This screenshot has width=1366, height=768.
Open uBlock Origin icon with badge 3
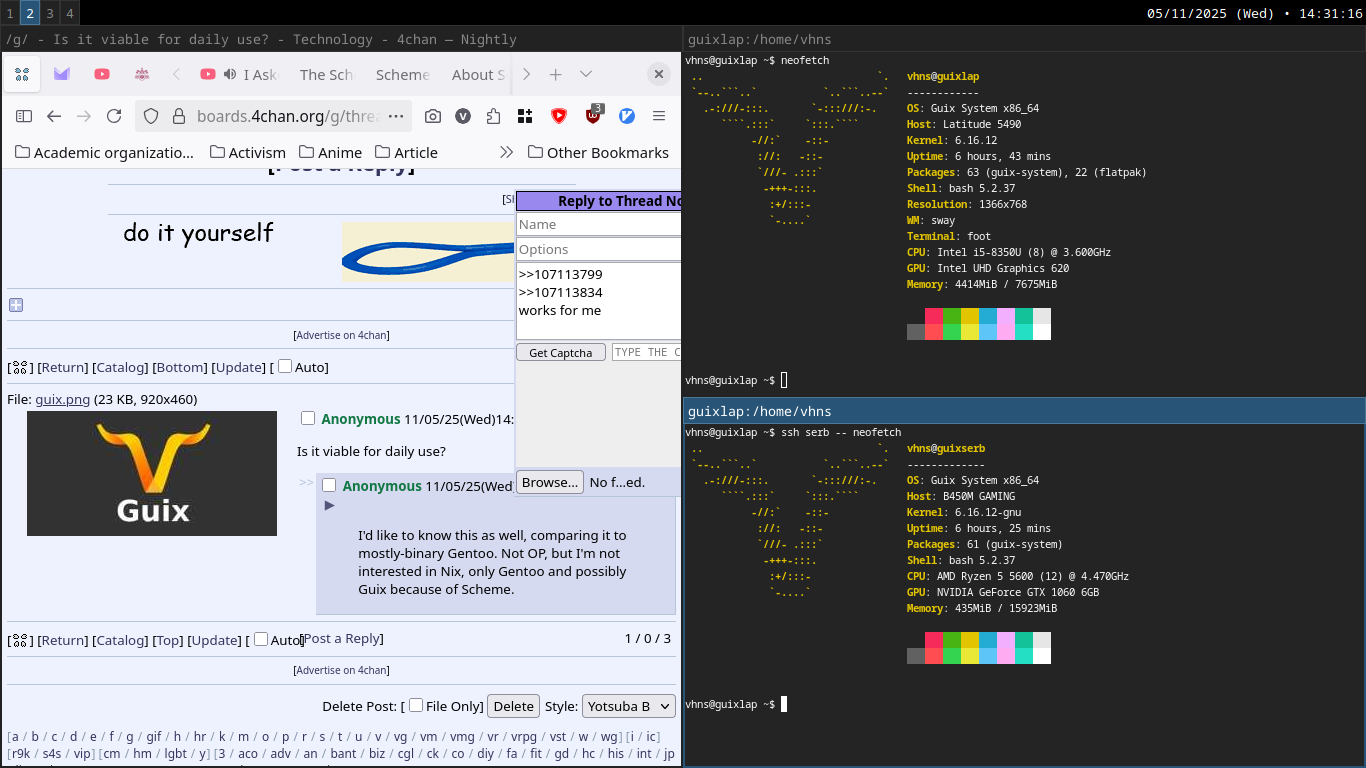(593, 115)
